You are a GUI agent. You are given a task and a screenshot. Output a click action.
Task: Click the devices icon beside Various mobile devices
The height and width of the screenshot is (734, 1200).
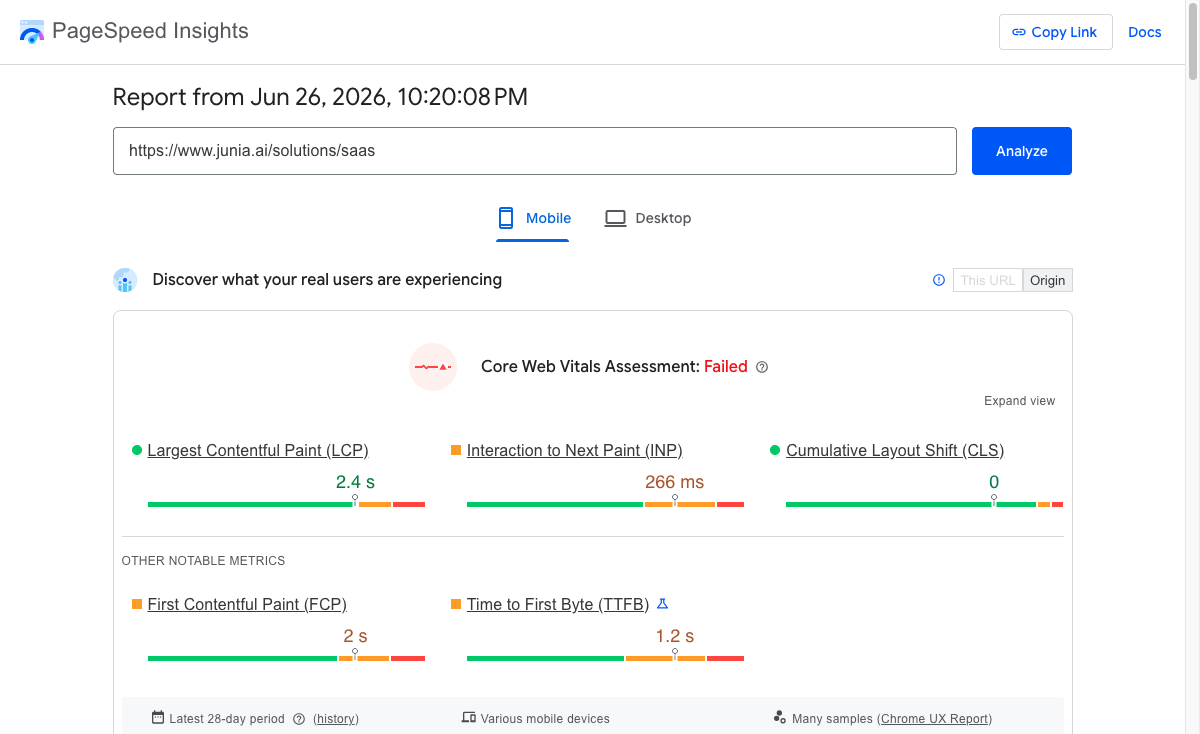pyautogui.click(x=468, y=718)
